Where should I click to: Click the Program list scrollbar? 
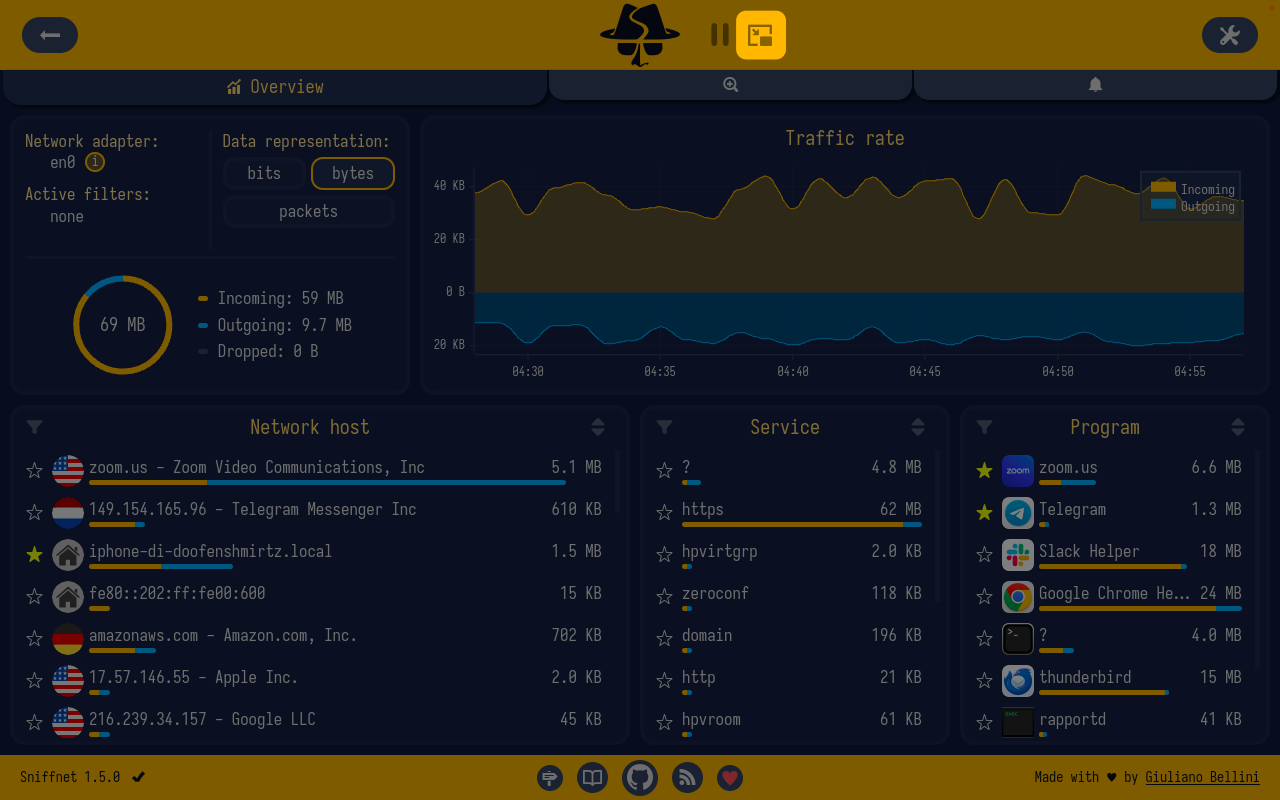click(1257, 560)
